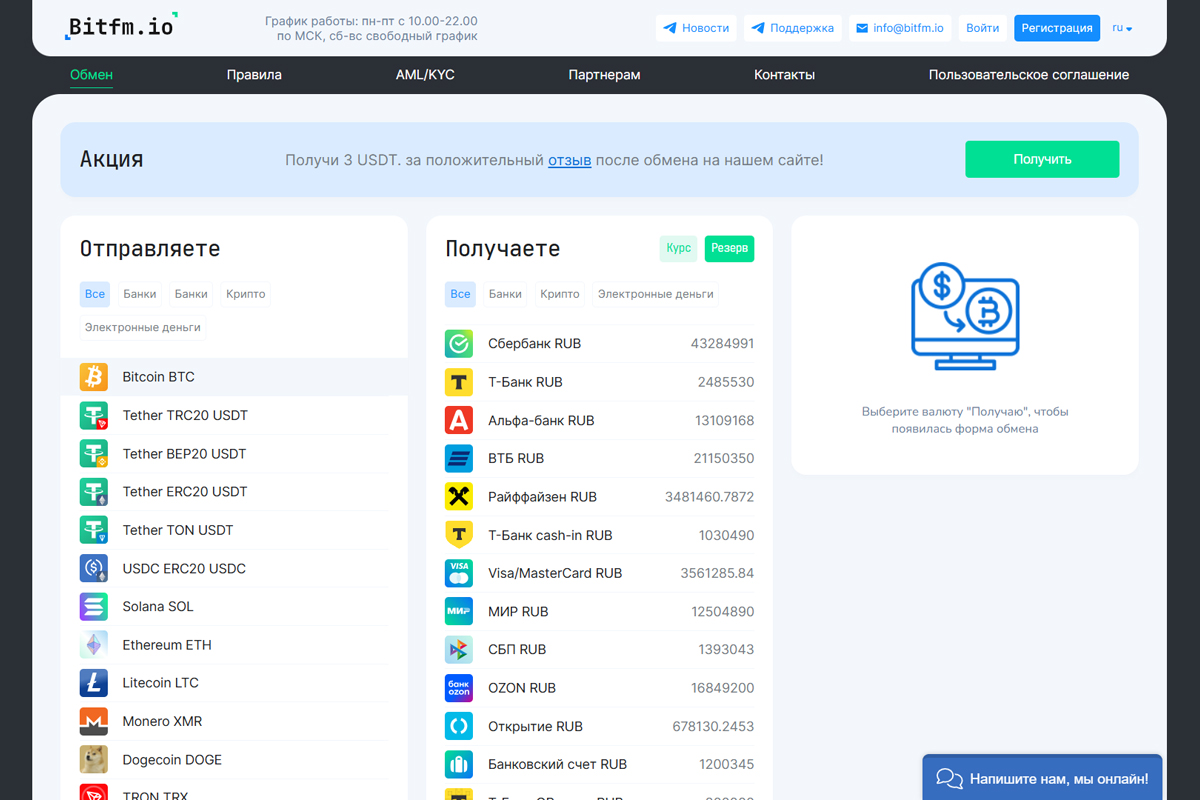Select the Райффайзен RUB icon
Viewport: 1200px width, 800px height.
pyautogui.click(x=458, y=496)
